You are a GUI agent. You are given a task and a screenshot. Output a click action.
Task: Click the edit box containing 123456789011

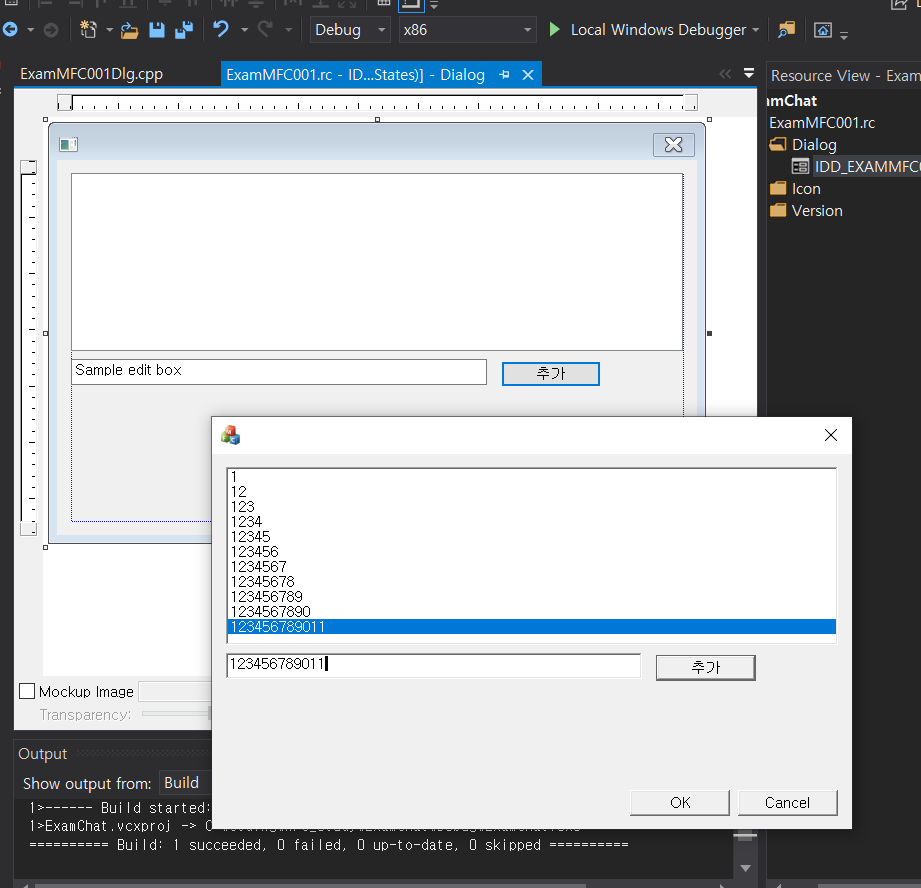pyautogui.click(x=433, y=665)
